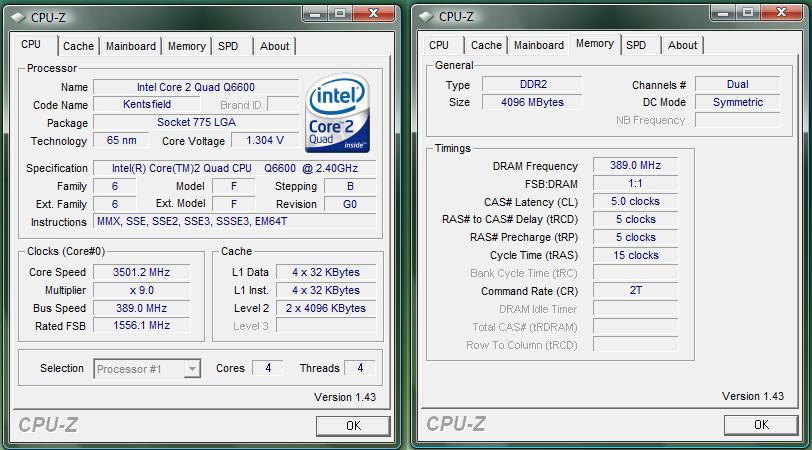Open the Mainboard tab in left window
The height and width of the screenshot is (450, 812).
tap(130, 46)
